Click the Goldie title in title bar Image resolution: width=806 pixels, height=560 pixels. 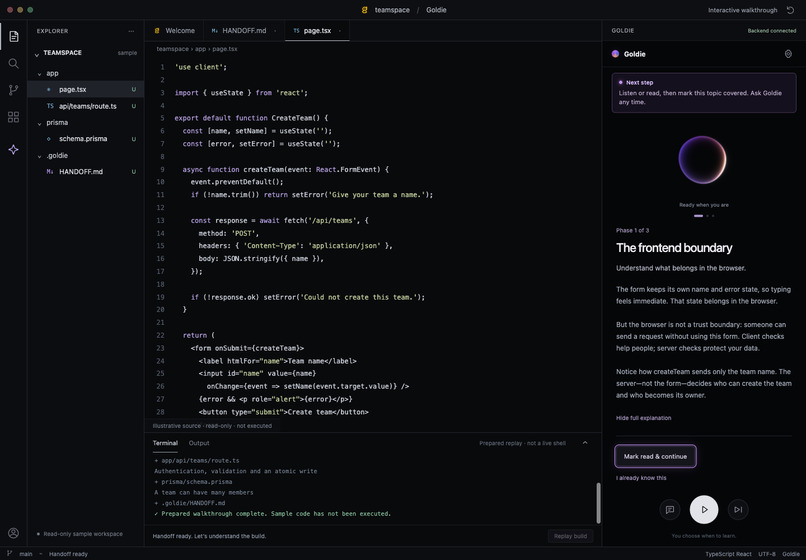(436, 10)
